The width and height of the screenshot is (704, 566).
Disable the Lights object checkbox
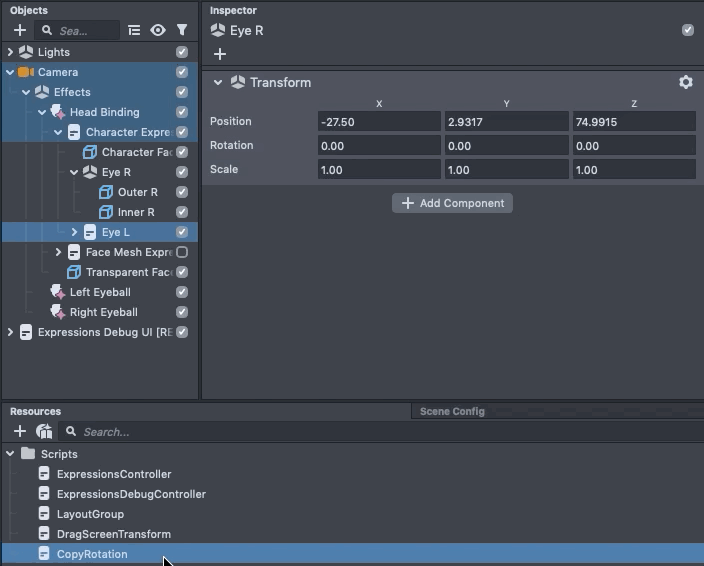pos(182,52)
